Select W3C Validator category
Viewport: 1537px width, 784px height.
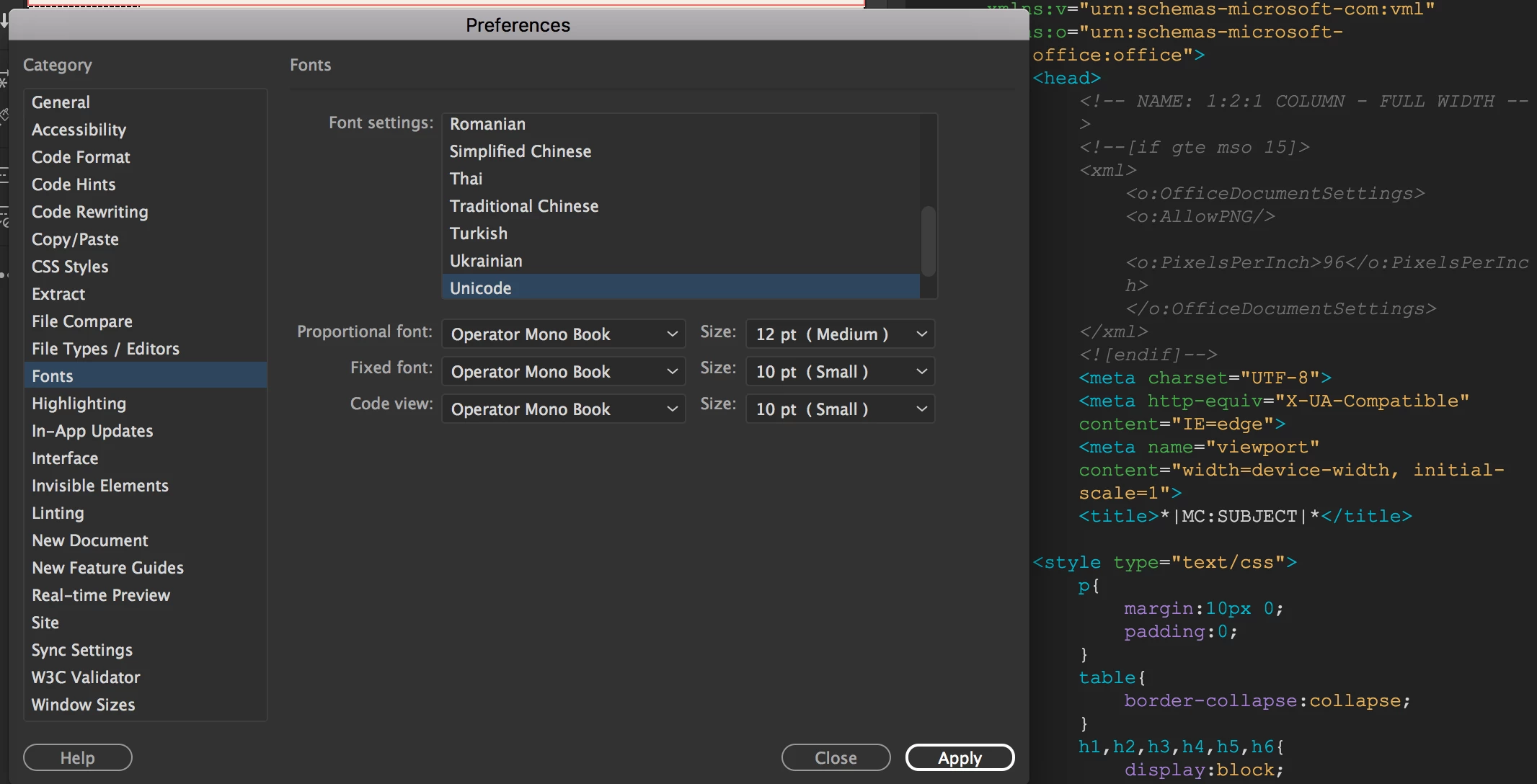(x=86, y=677)
